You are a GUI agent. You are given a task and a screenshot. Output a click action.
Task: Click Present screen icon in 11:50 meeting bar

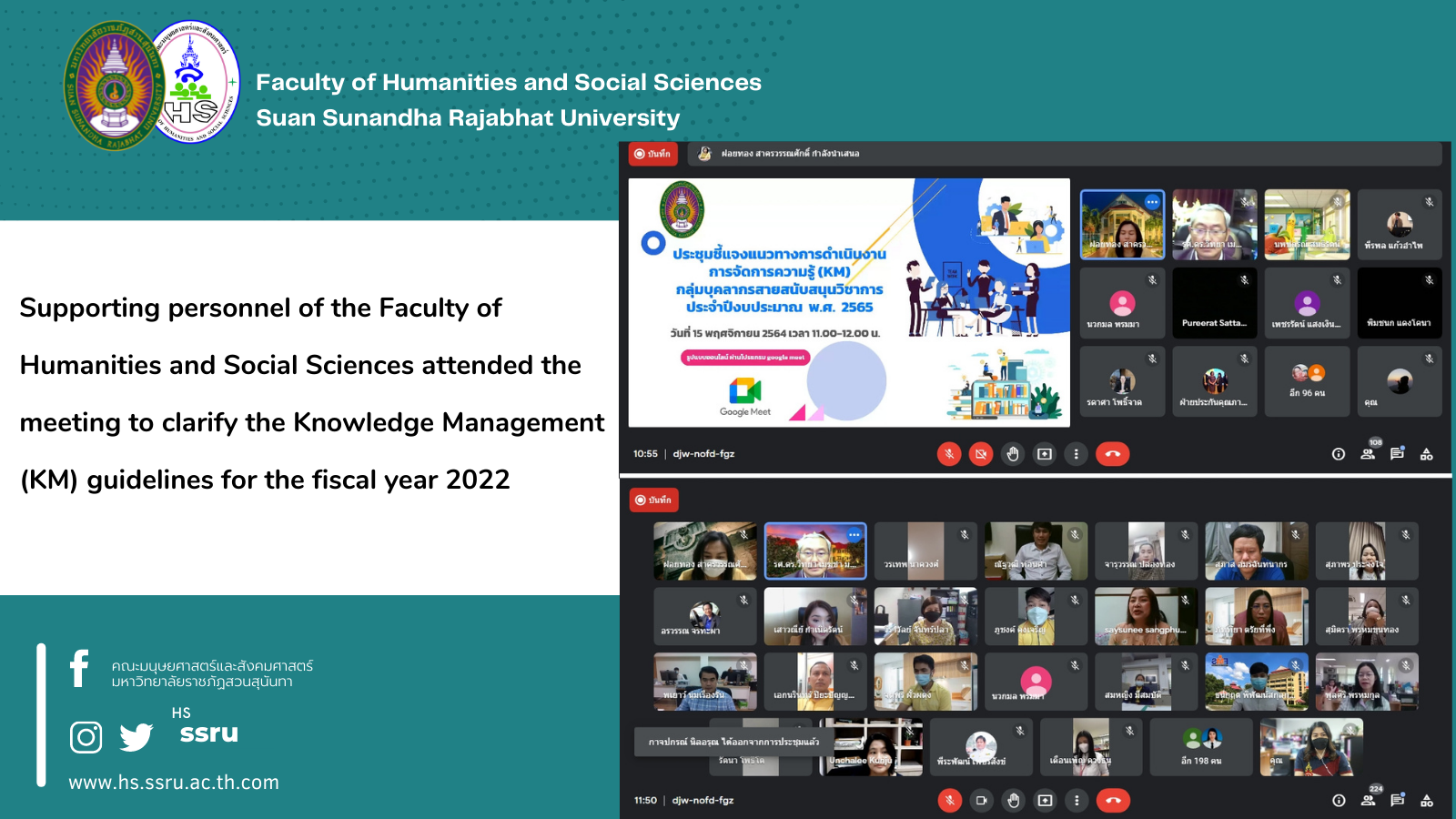tap(1045, 801)
